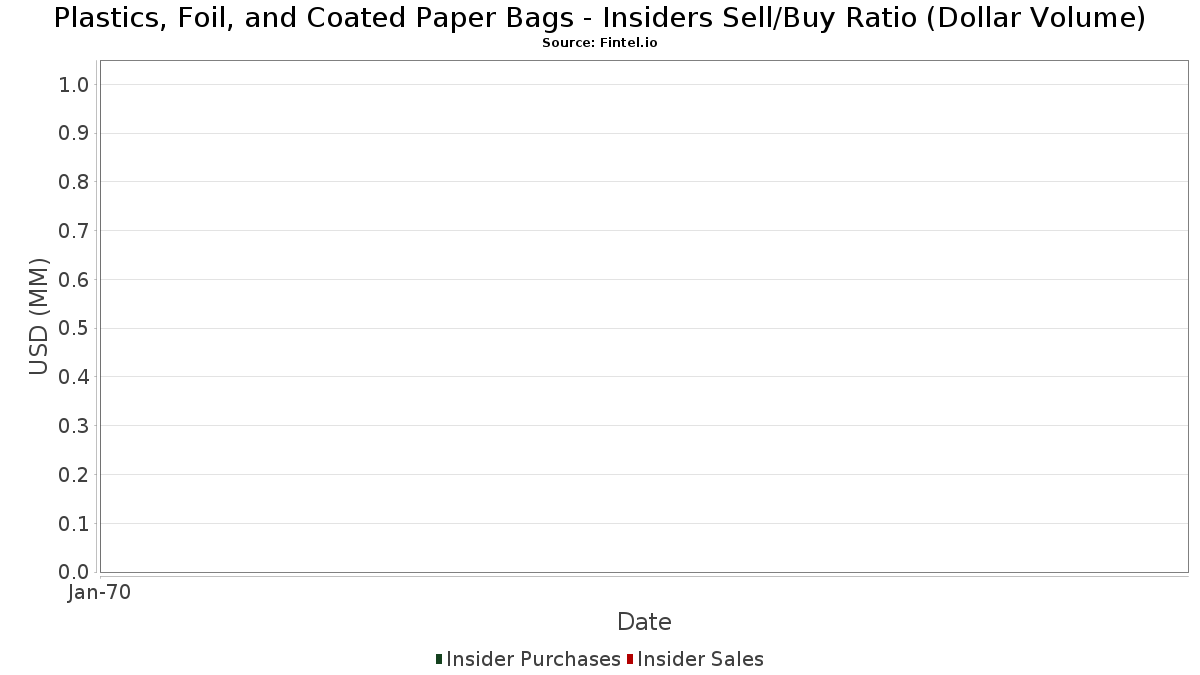The width and height of the screenshot is (1200, 675).
Task: Toggle the Insider Purchases legend label
Action: 533,659
